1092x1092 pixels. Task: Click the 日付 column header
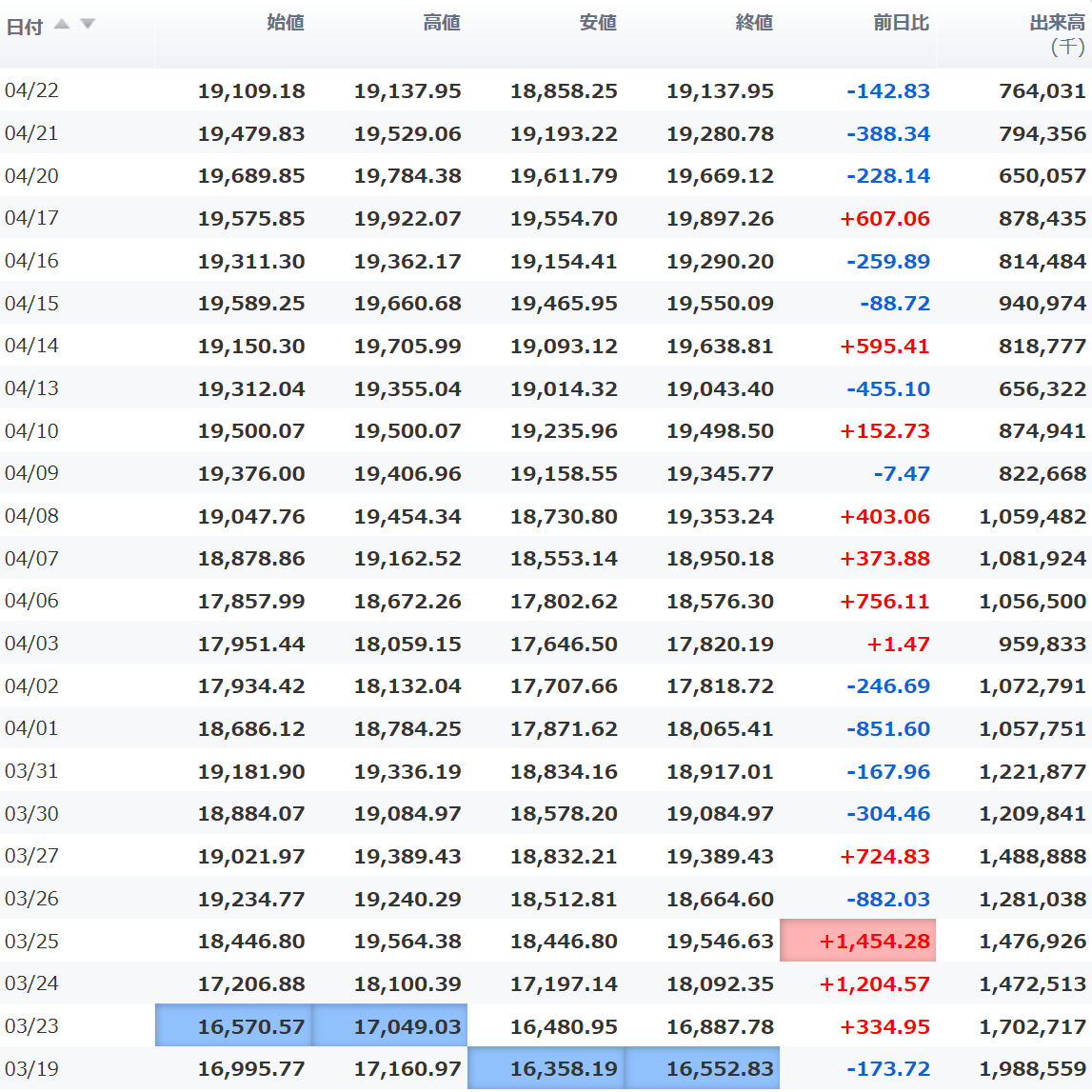pyautogui.click(x=25, y=27)
